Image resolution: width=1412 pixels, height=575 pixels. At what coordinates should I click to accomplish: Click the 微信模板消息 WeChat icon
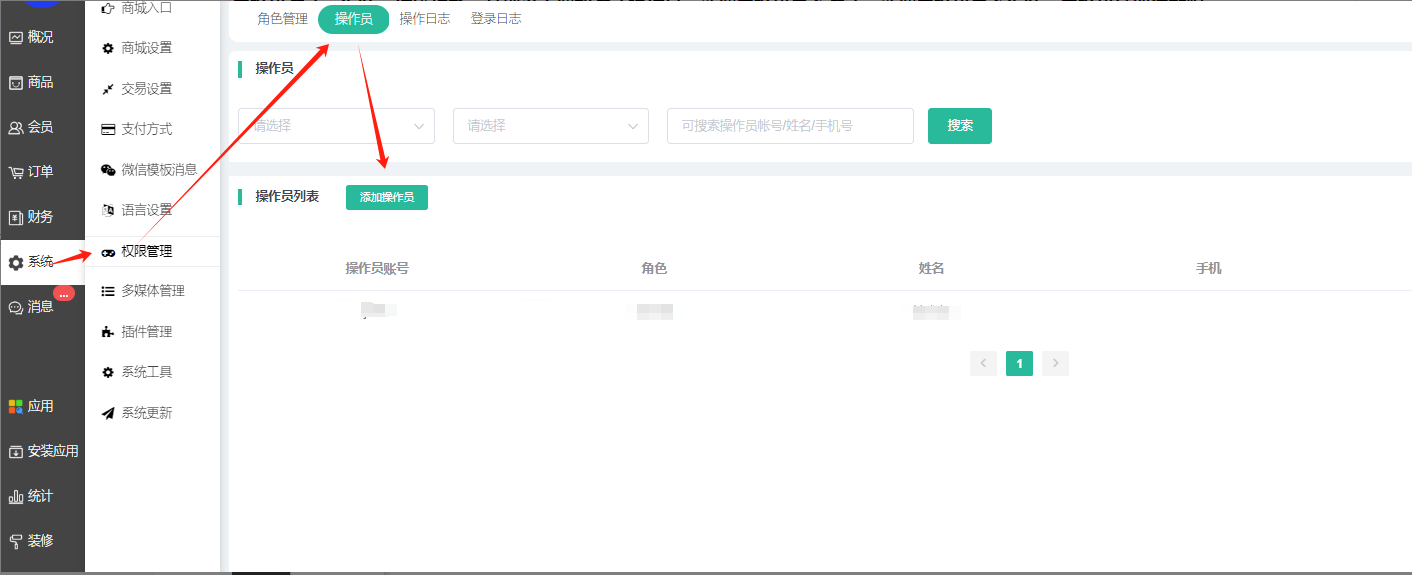(x=108, y=170)
